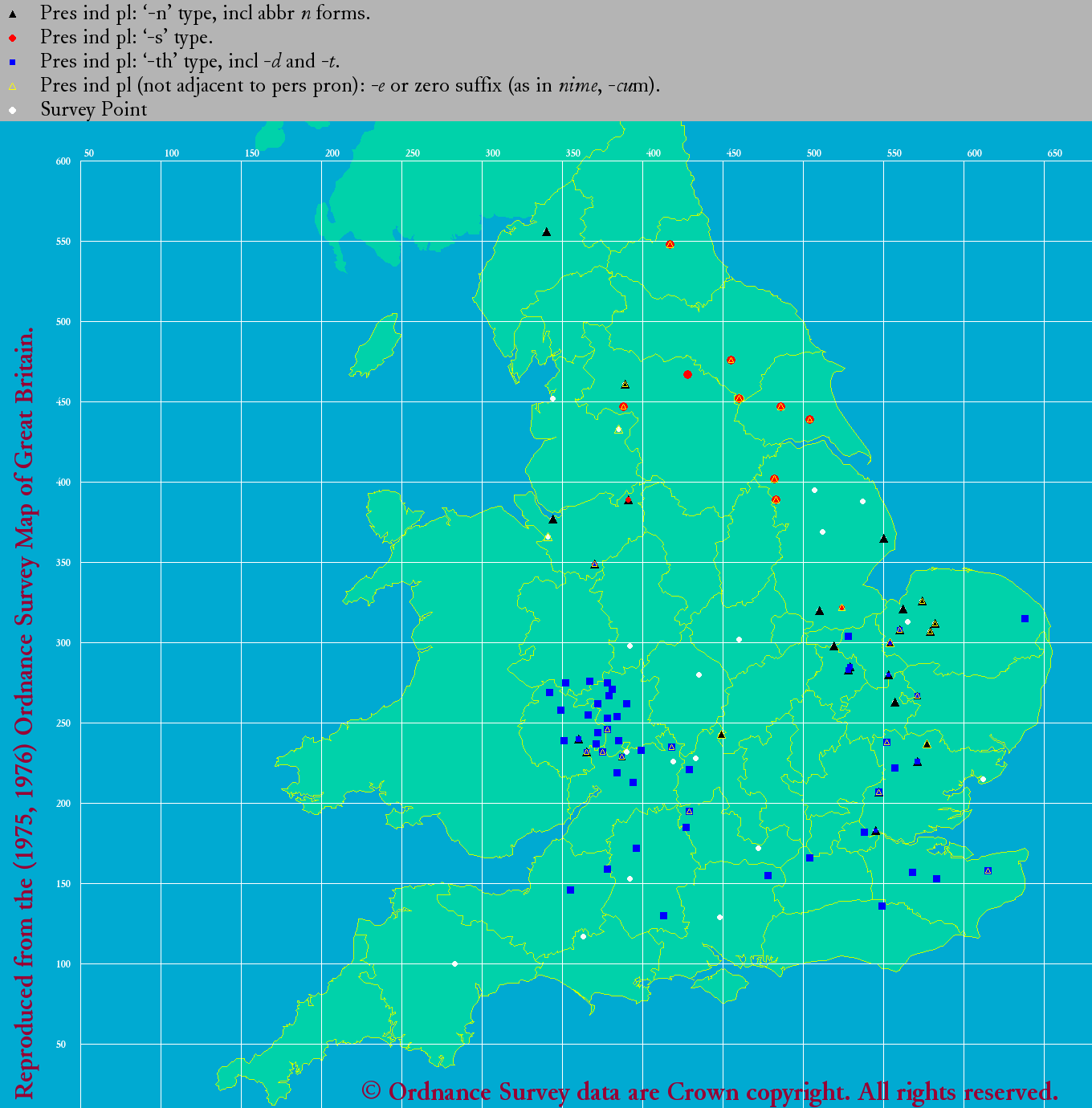Image resolution: width=1092 pixels, height=1108 pixels.
Task: Click the white Survey Point legend icon
Action: coord(12,110)
